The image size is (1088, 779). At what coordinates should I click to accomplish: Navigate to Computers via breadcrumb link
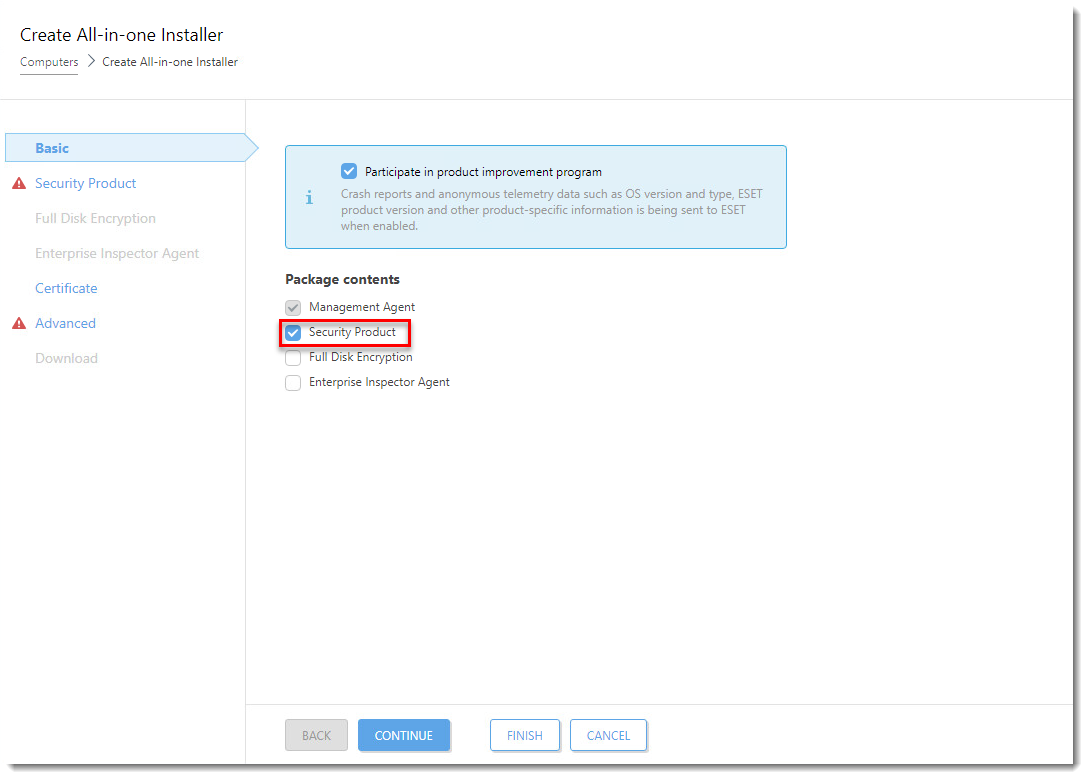point(49,62)
